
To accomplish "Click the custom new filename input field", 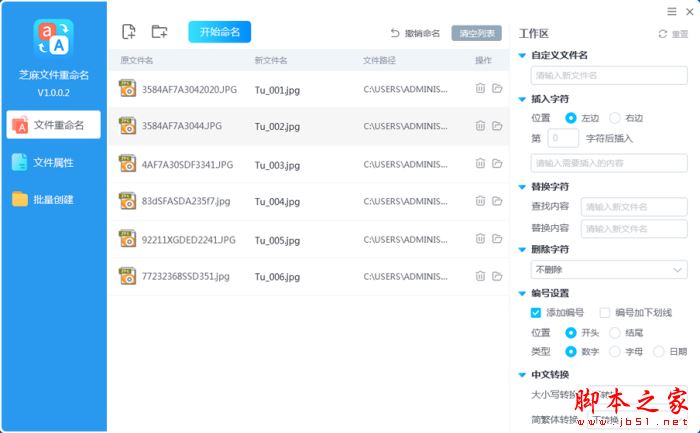I will click(x=609, y=75).
